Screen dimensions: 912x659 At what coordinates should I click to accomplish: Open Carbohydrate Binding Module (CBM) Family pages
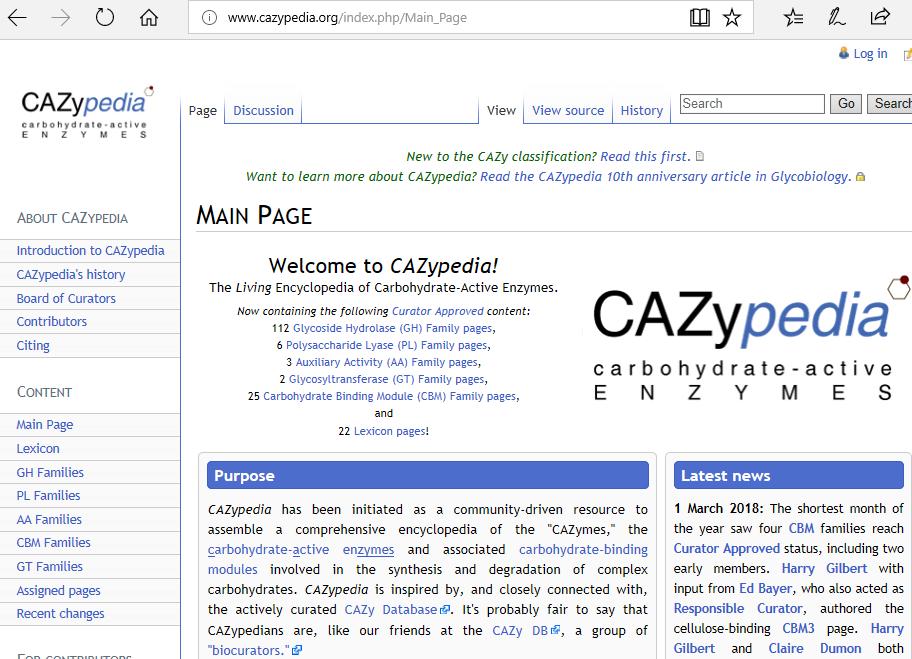(390, 396)
